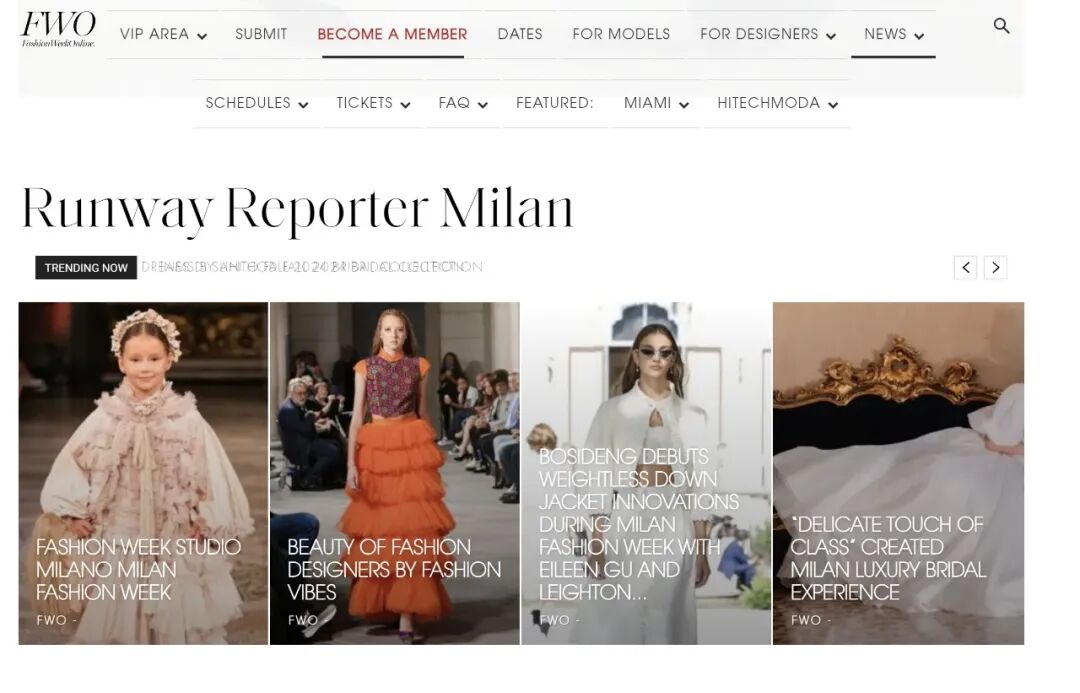Open the Submit menu item
This screenshot has height=693, width=1080.
tap(261, 34)
